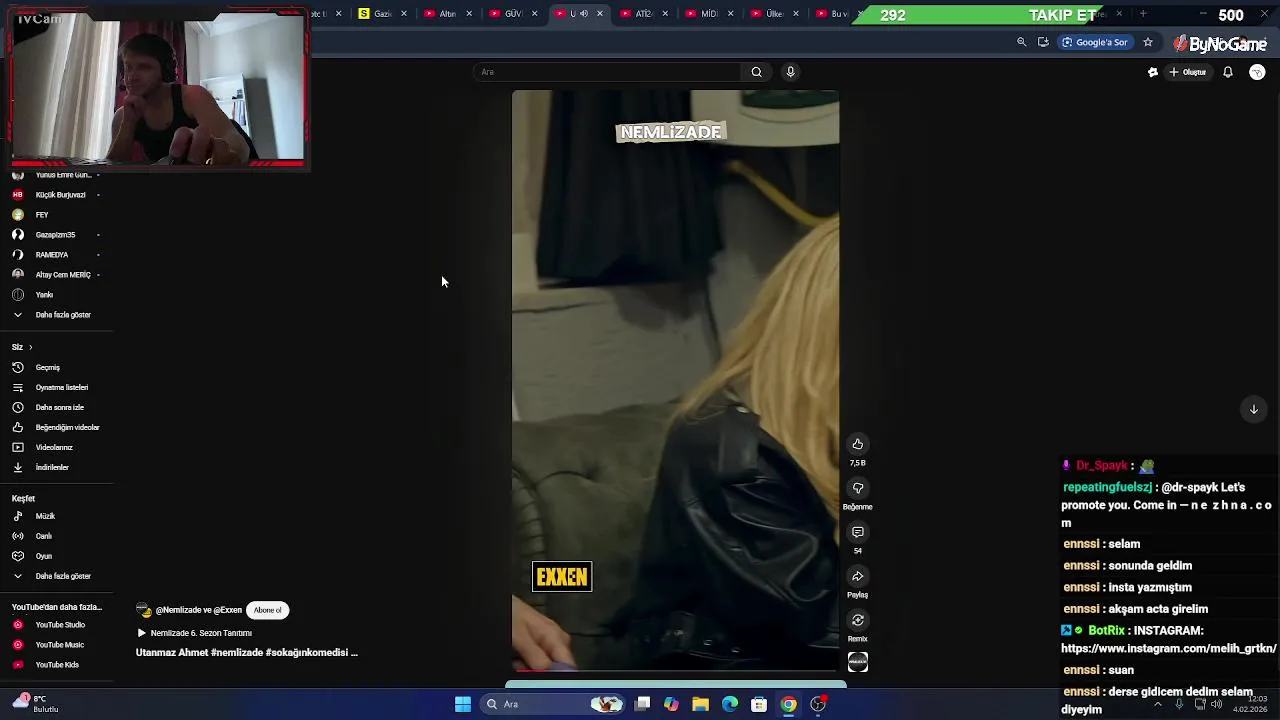Open the account avatar menu
The width and height of the screenshot is (1280, 720).
point(1257,72)
